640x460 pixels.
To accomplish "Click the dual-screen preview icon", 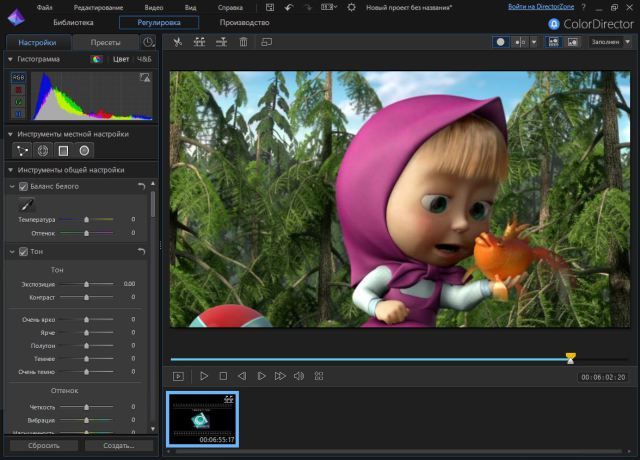I will 266,42.
